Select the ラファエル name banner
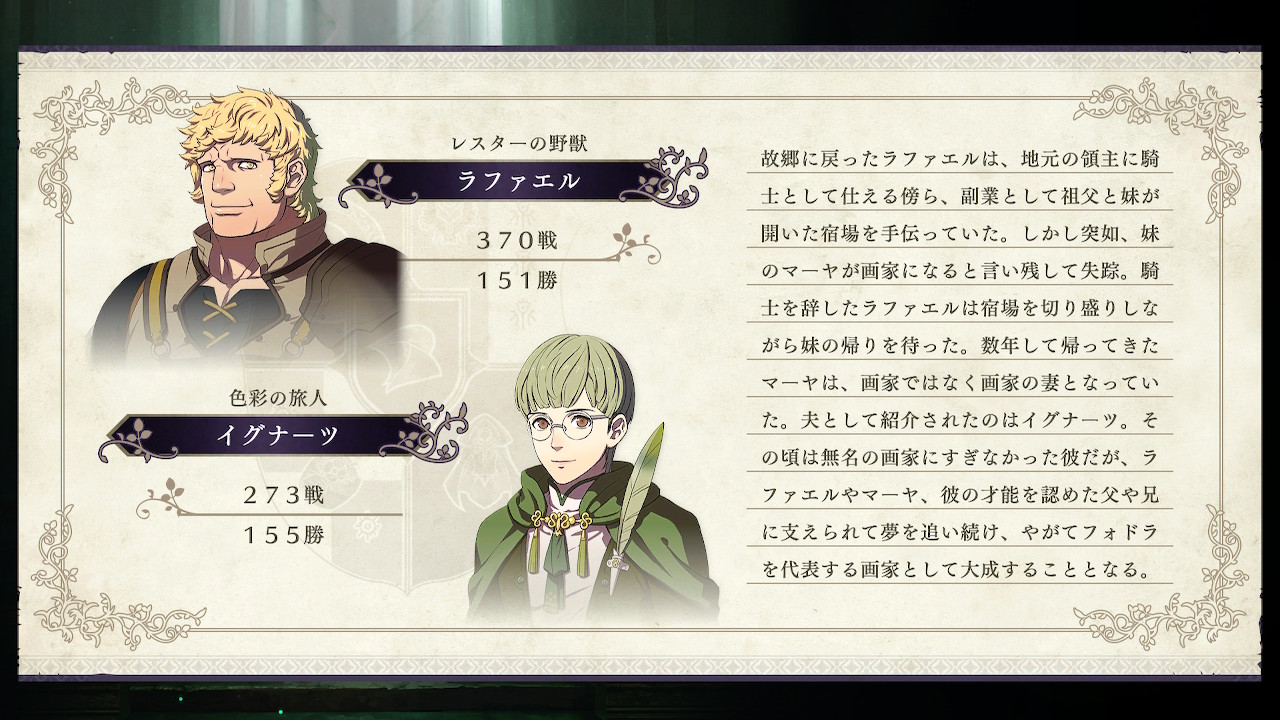1280x720 pixels. [516, 182]
